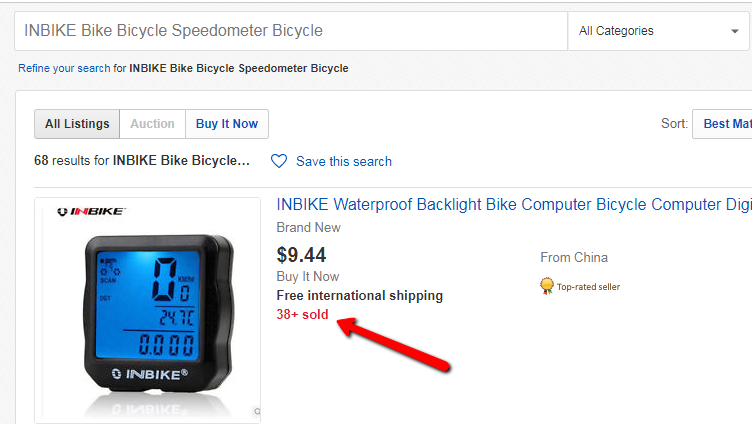This screenshot has height=424, width=752.
Task: Open the All Categories dropdown
Action: click(x=658, y=31)
